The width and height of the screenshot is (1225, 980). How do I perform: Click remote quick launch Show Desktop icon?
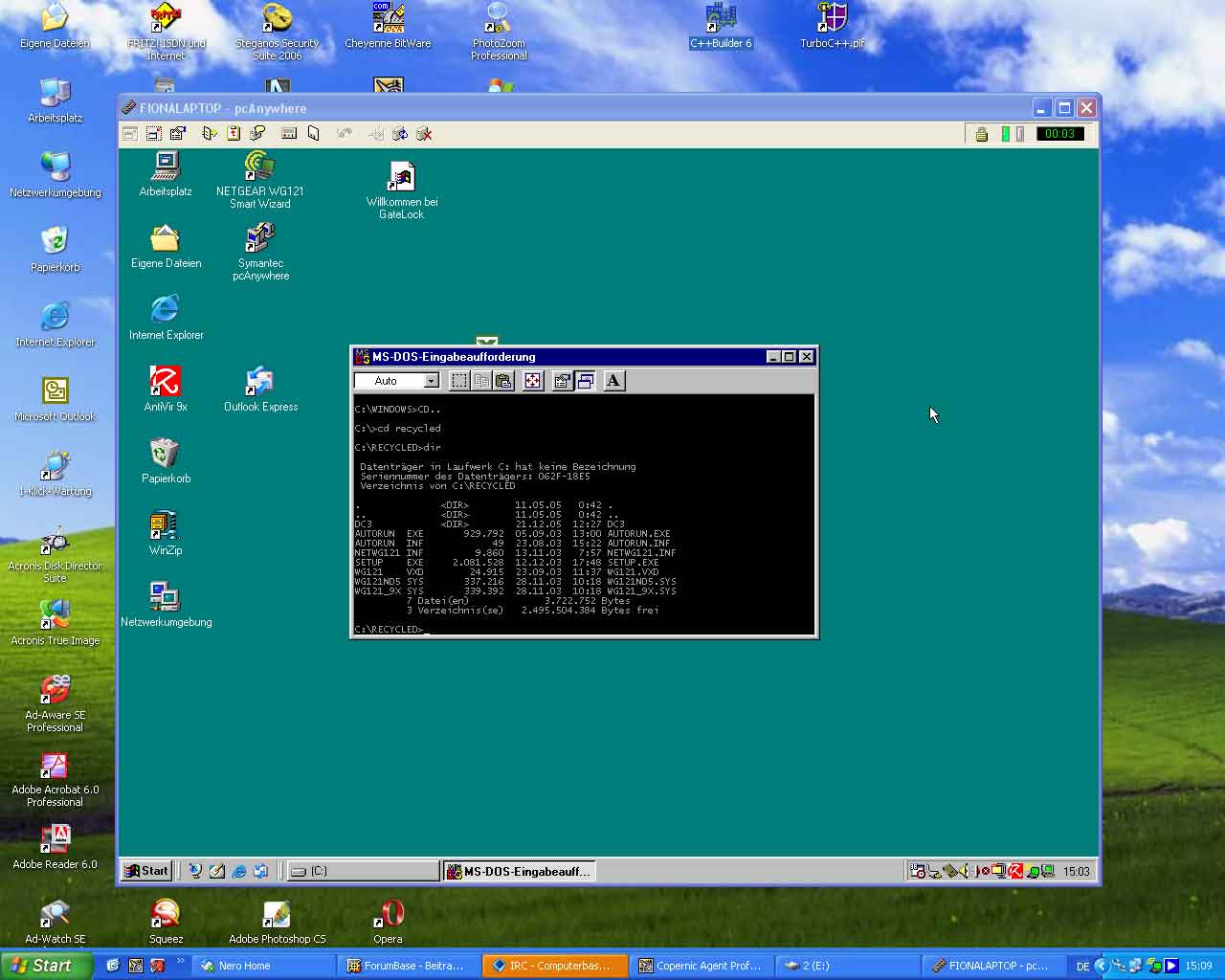tap(216, 871)
